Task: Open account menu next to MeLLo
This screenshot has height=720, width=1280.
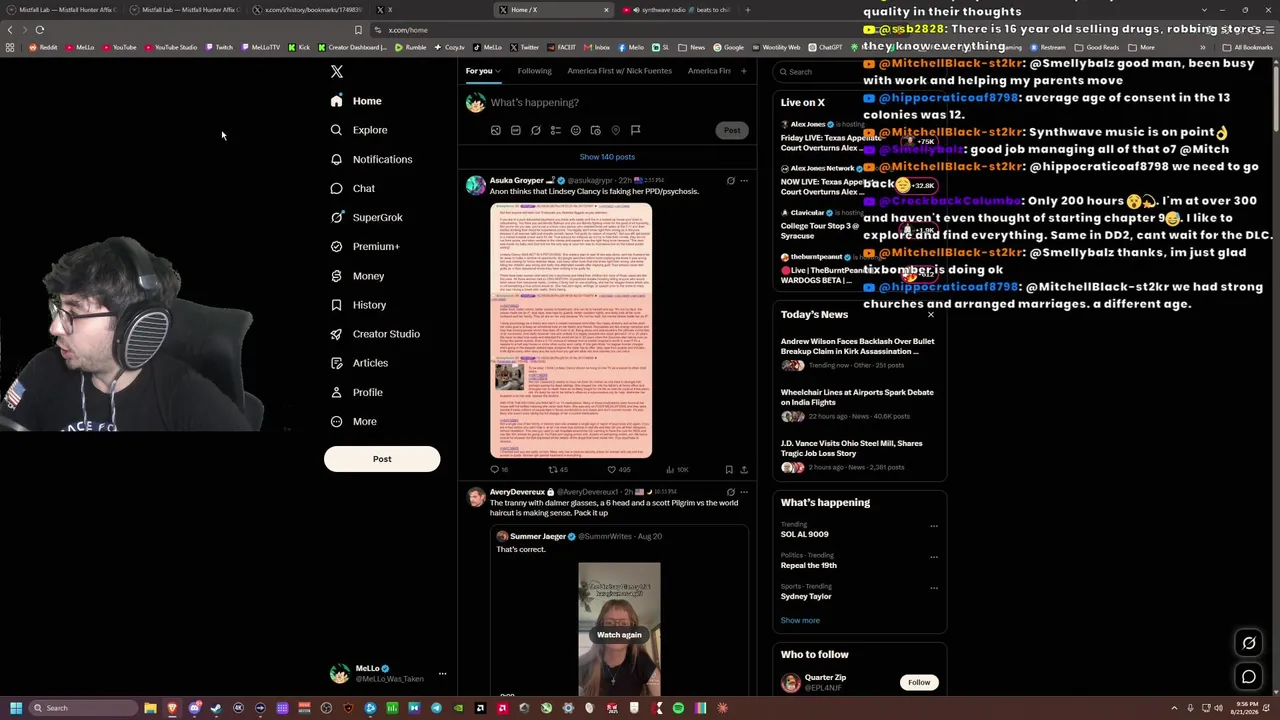Action: 442,673
